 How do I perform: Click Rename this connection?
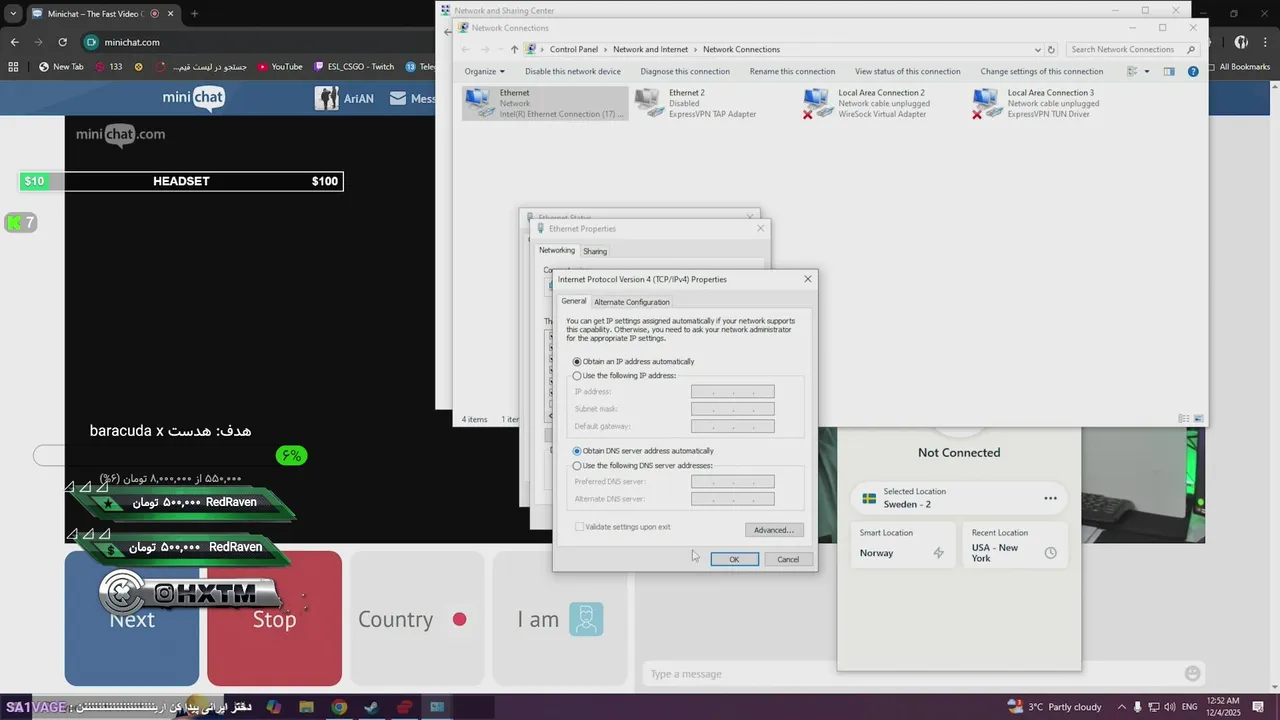click(x=792, y=71)
